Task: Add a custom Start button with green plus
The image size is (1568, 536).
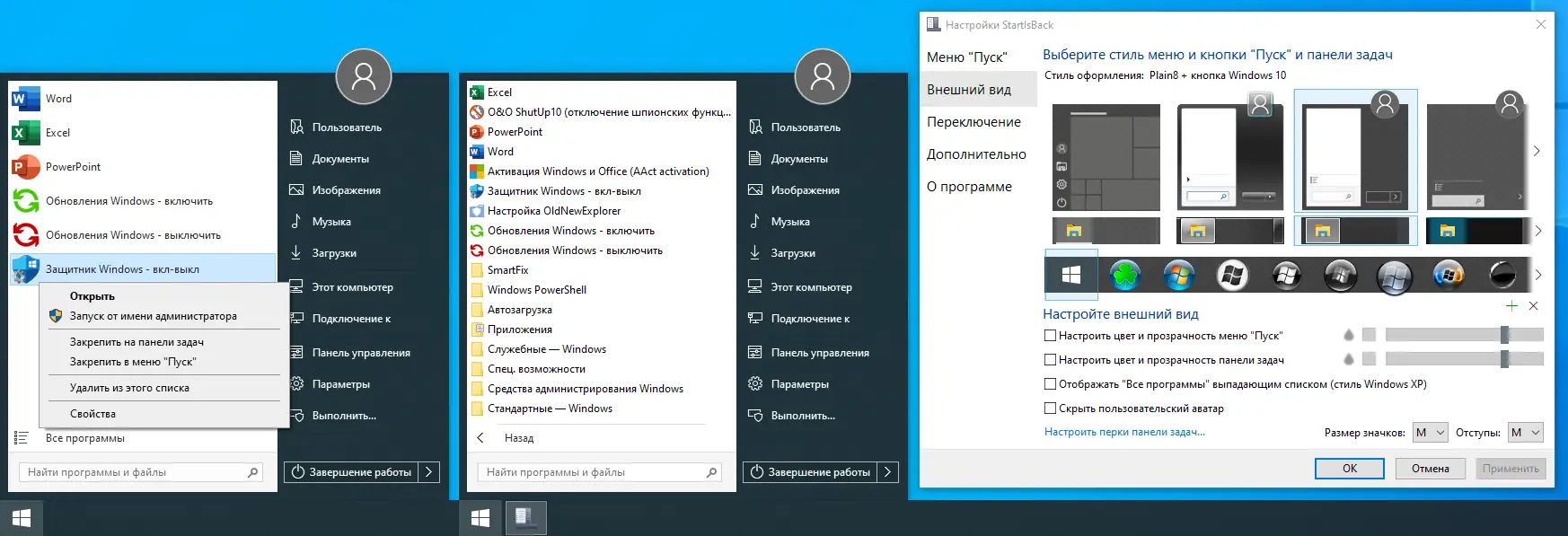Action: click(1511, 306)
